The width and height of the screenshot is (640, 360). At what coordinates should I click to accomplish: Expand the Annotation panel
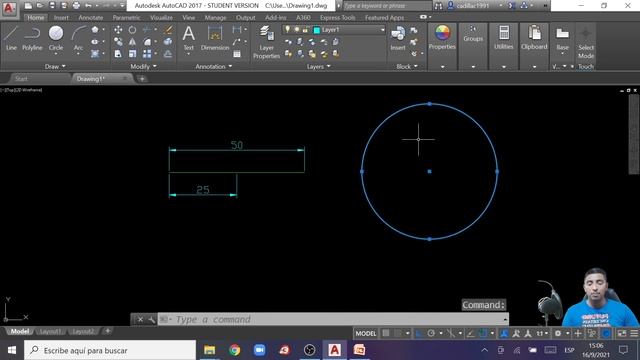[213, 66]
